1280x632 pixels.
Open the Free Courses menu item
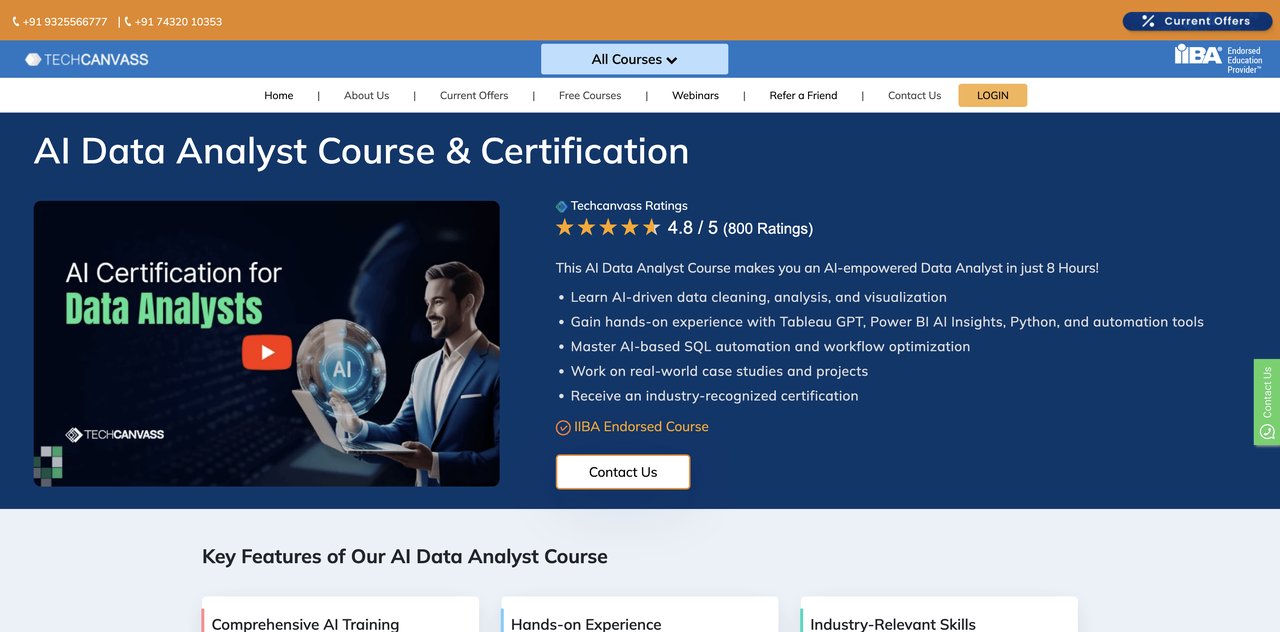590,95
